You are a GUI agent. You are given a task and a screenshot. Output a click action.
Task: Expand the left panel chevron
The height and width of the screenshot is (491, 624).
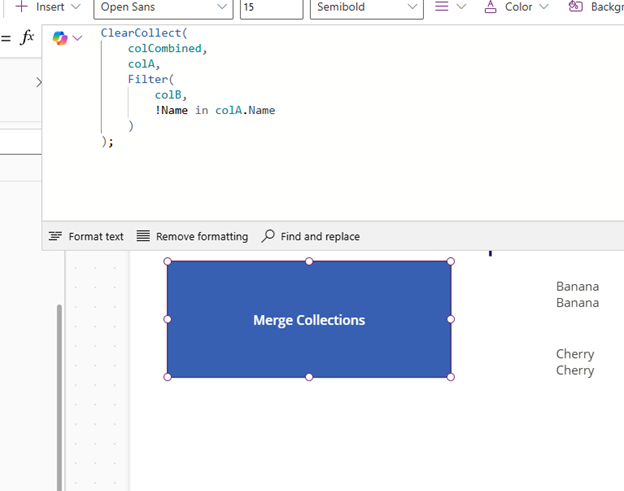click(38, 82)
